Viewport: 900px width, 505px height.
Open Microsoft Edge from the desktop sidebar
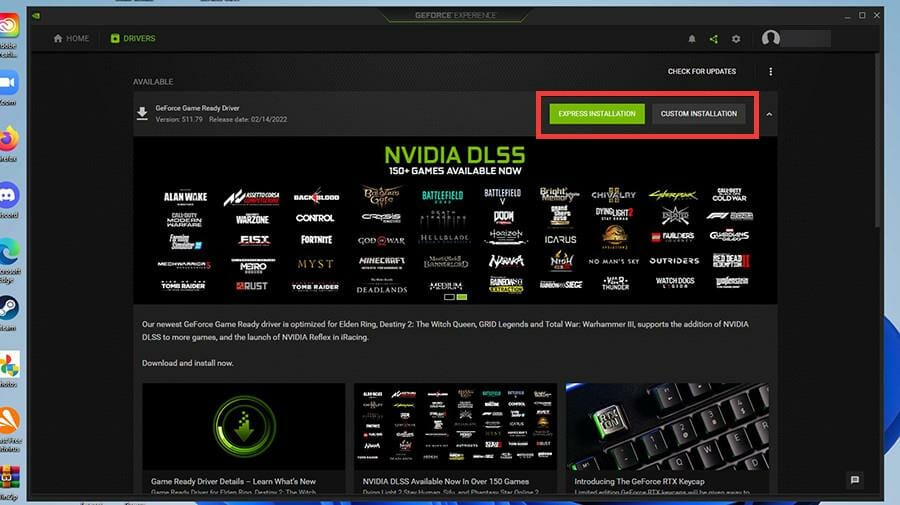(9, 251)
